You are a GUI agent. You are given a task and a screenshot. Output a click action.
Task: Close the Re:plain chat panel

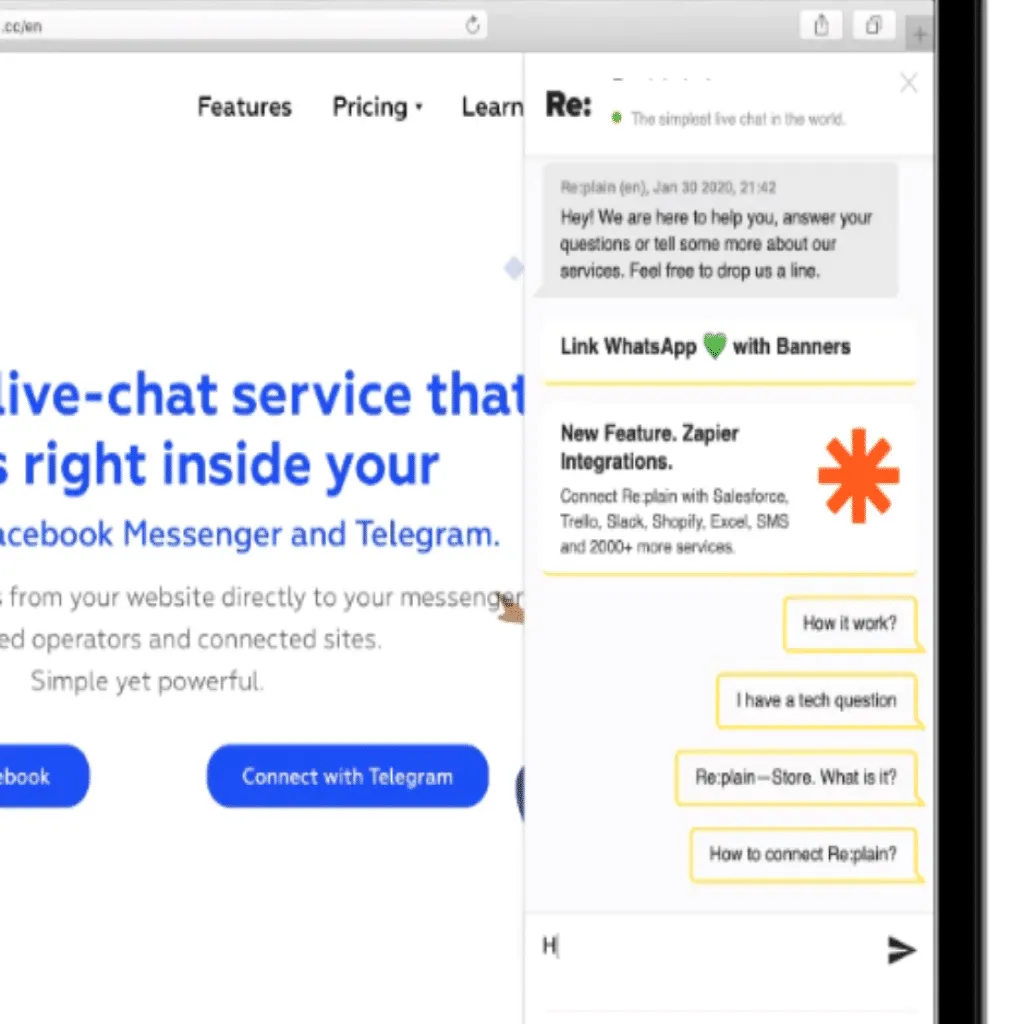click(x=908, y=83)
